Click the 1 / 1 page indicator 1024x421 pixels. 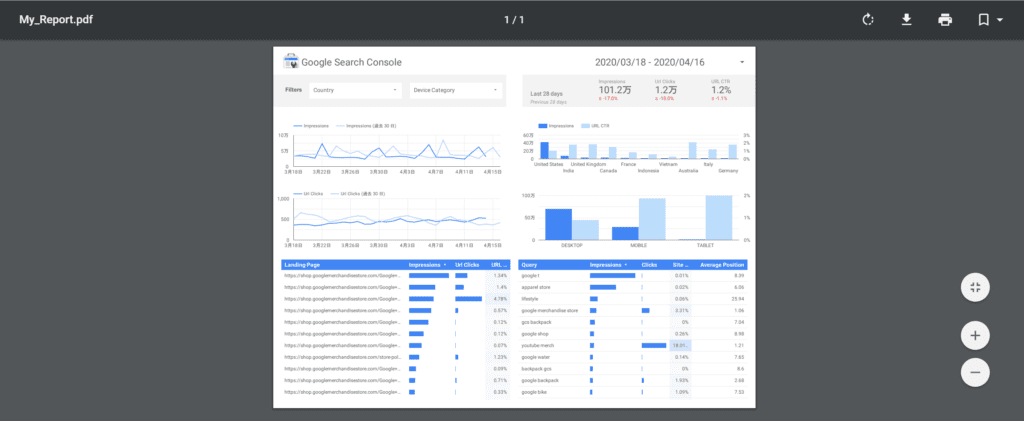pyautogui.click(x=514, y=20)
